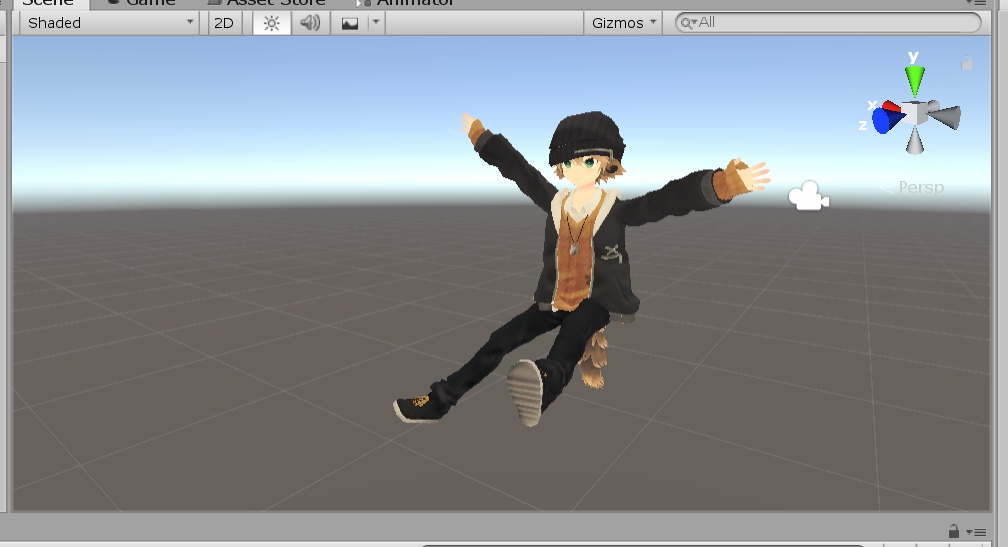Image resolution: width=1008 pixels, height=547 pixels.
Task: Open effects dropdown arrow beside image icon
Action: pos(376,22)
